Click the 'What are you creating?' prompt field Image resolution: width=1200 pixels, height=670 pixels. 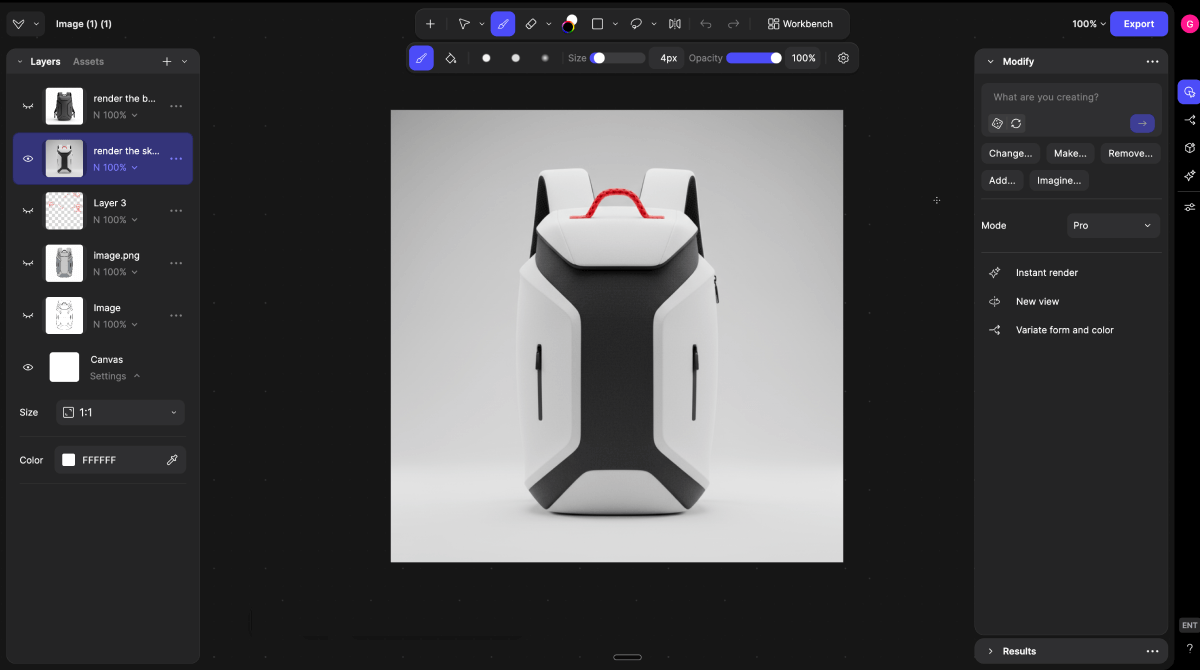pos(1071,97)
